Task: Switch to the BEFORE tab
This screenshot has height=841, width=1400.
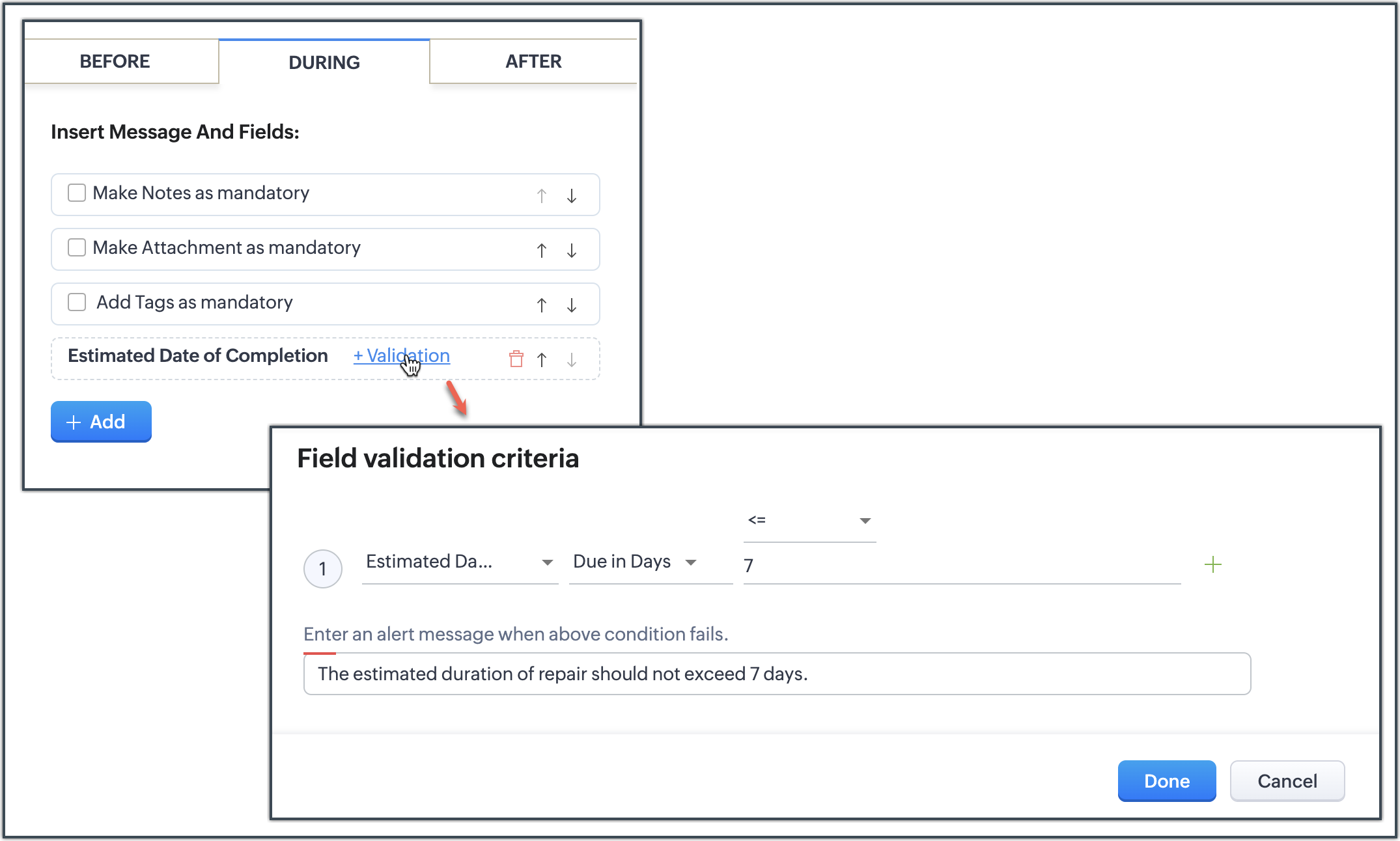Action: click(115, 61)
